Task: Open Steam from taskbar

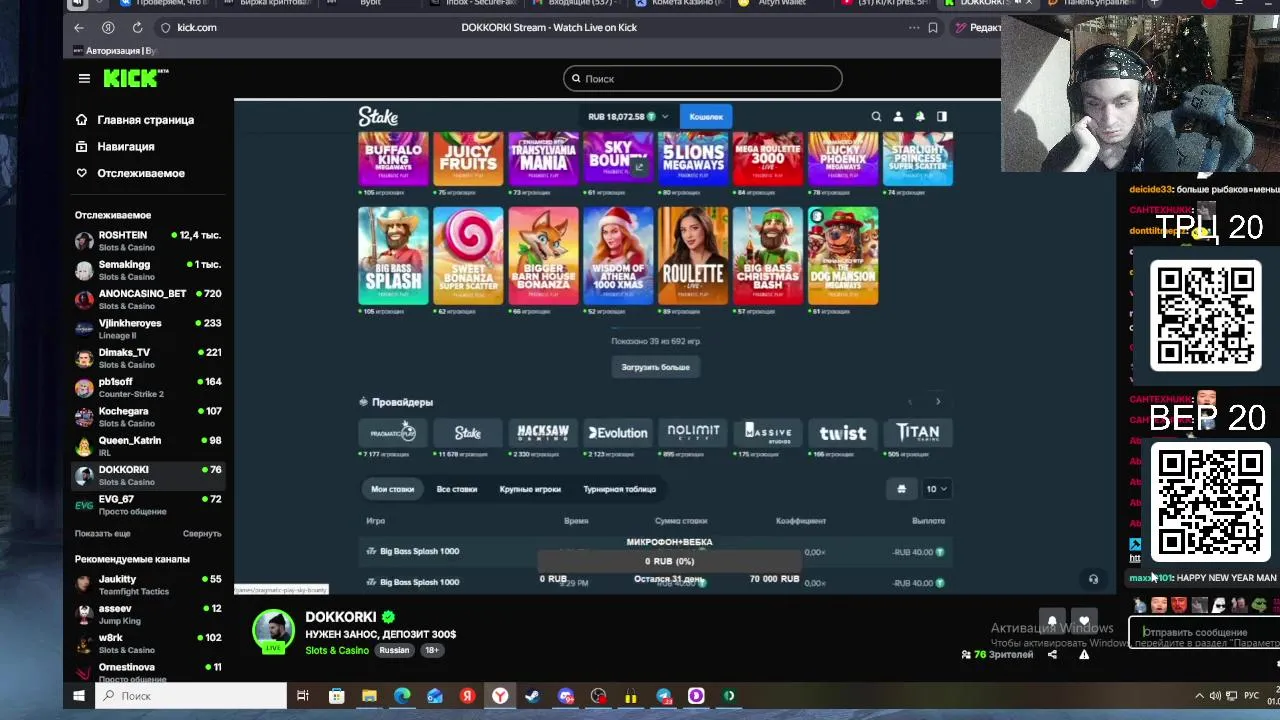Action: 532,696
